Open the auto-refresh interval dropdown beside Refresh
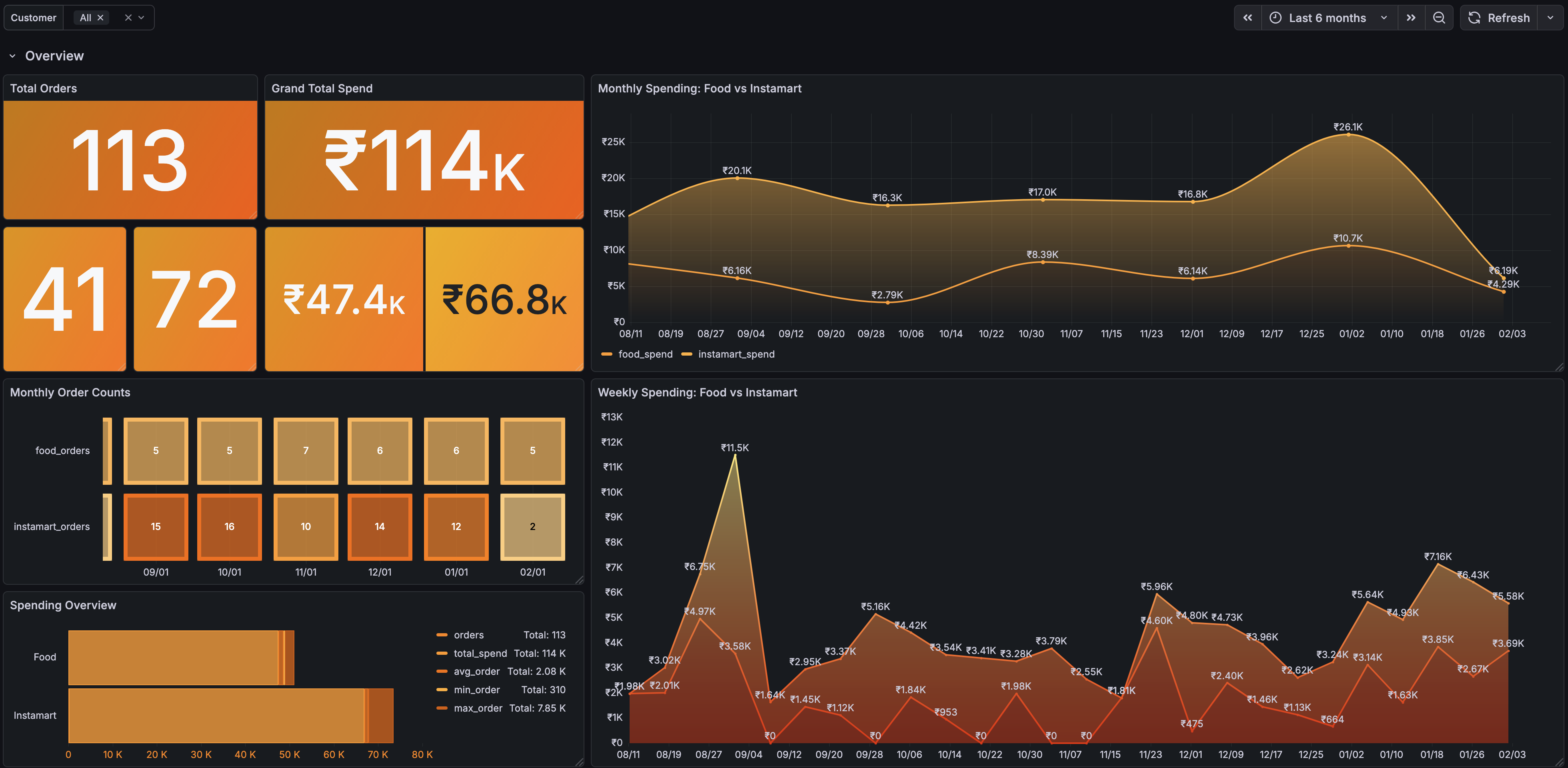The width and height of the screenshot is (1568, 768). pyautogui.click(x=1550, y=17)
